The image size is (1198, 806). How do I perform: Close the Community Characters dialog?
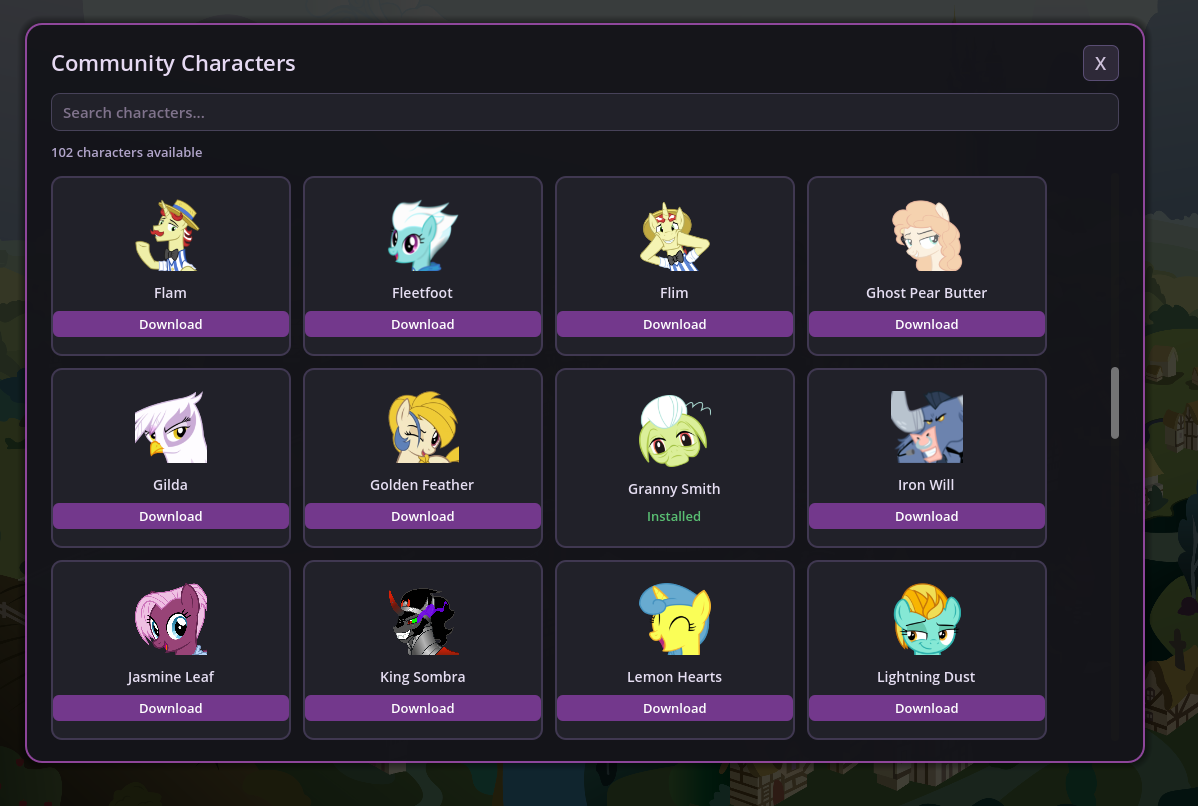click(x=1100, y=63)
